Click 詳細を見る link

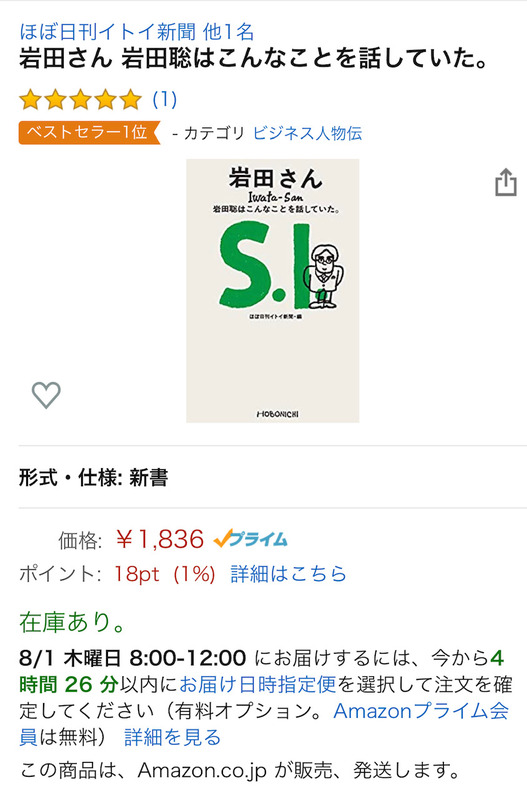tap(172, 737)
